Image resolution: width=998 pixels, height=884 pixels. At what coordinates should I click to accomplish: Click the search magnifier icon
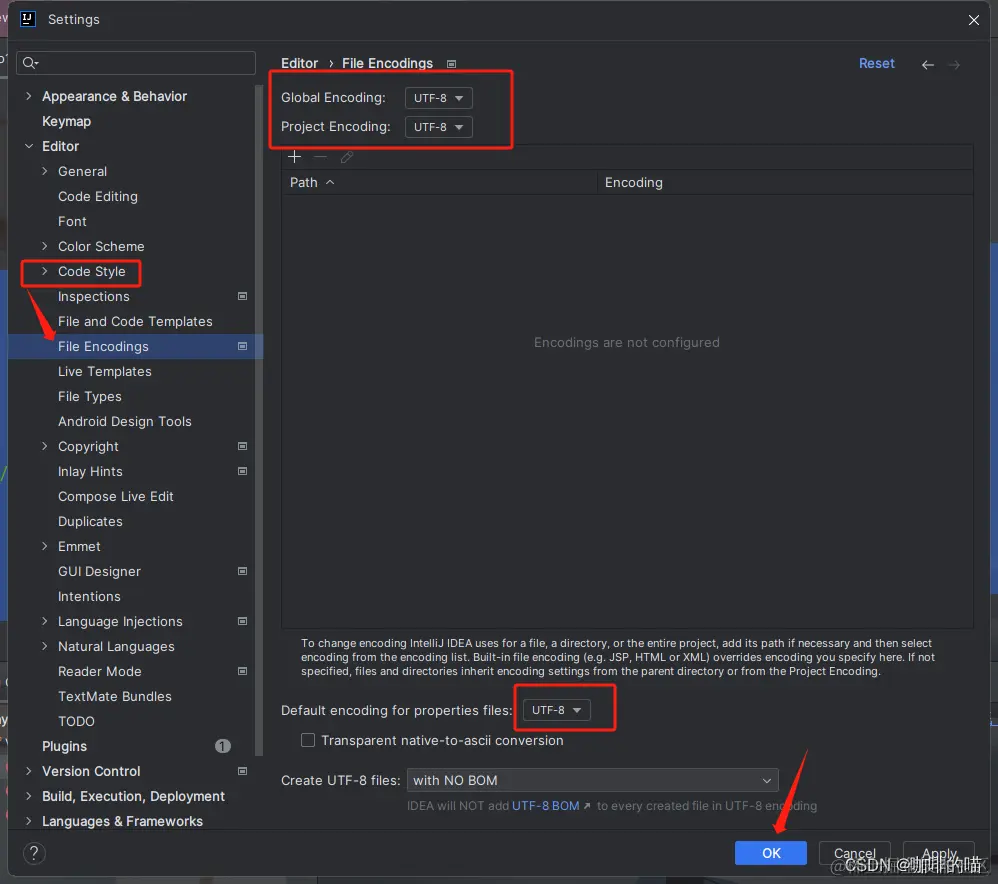tap(30, 62)
